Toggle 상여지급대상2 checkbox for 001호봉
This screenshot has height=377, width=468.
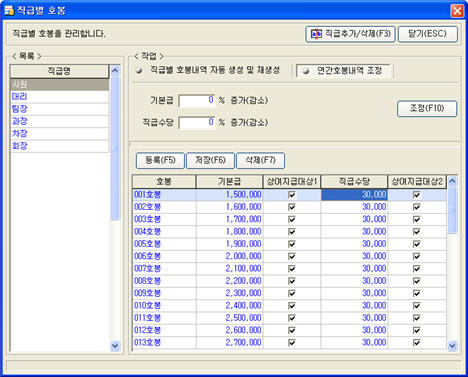click(x=417, y=195)
